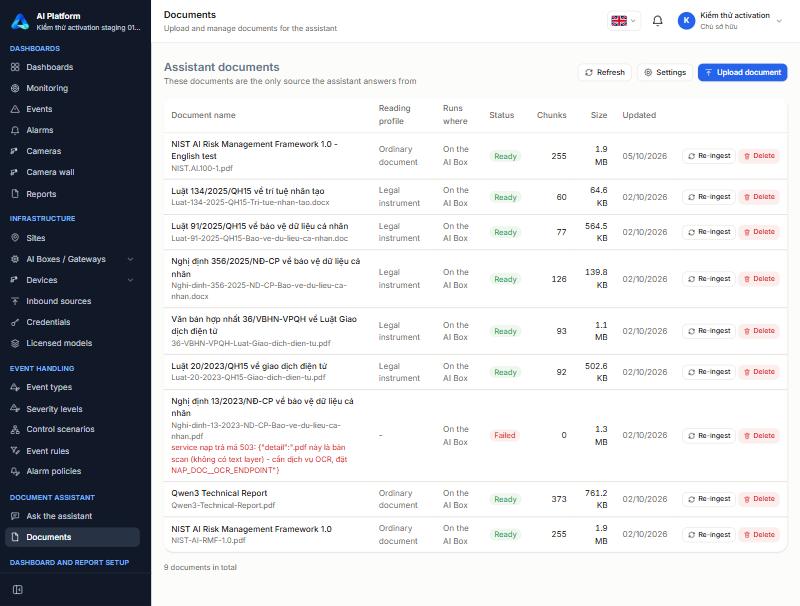Open the Camera wall page
800x606 pixels.
pos(72,172)
